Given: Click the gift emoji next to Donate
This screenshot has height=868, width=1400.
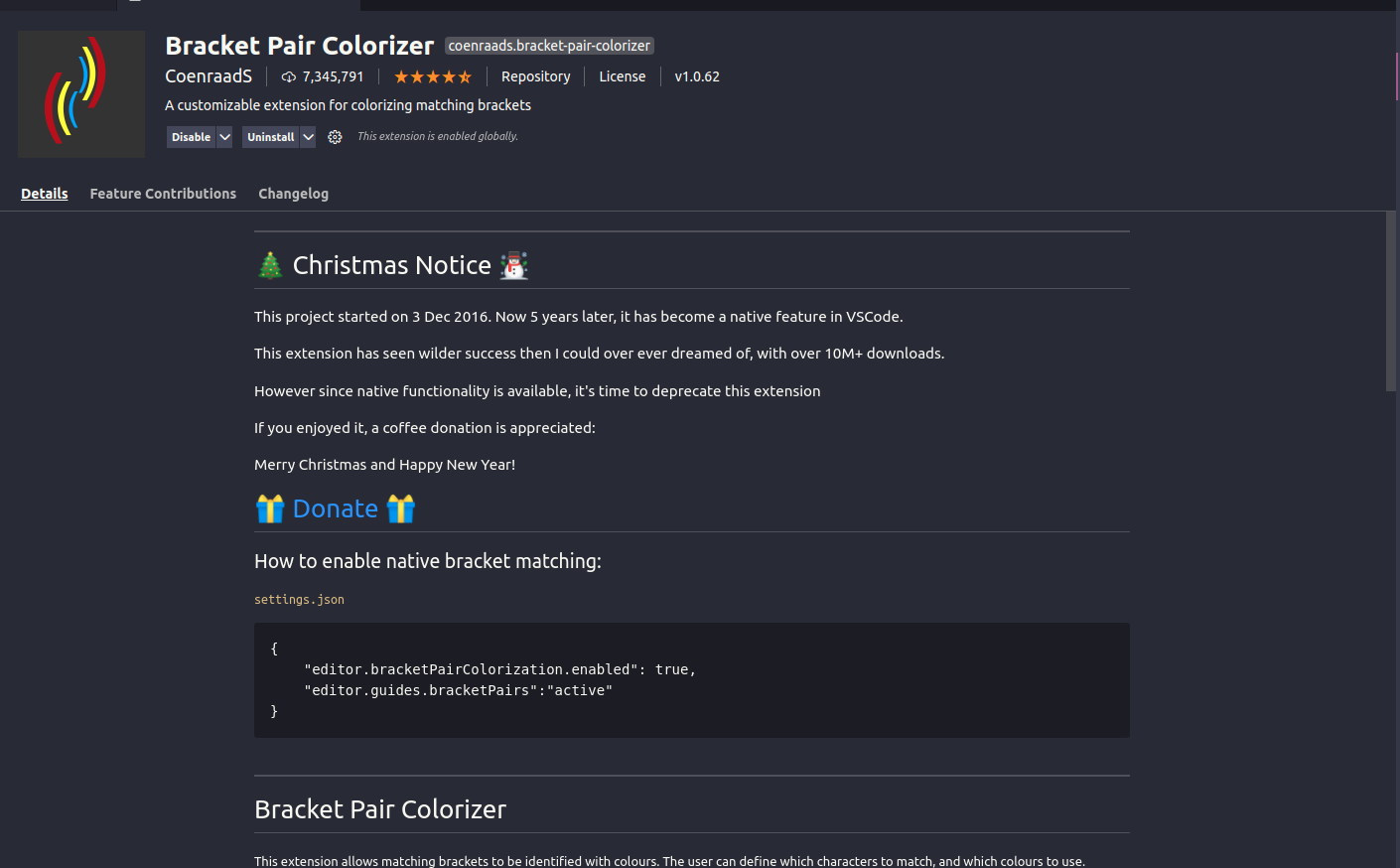Looking at the screenshot, I should click(x=270, y=507).
